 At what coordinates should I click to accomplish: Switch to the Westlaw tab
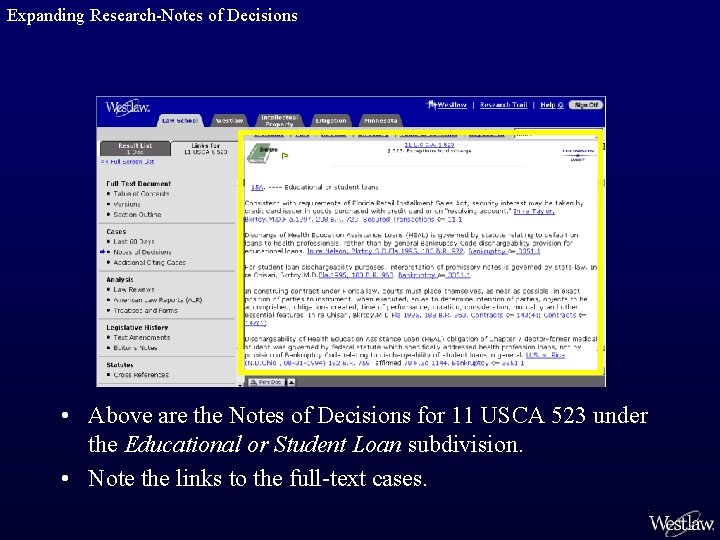click(x=229, y=120)
